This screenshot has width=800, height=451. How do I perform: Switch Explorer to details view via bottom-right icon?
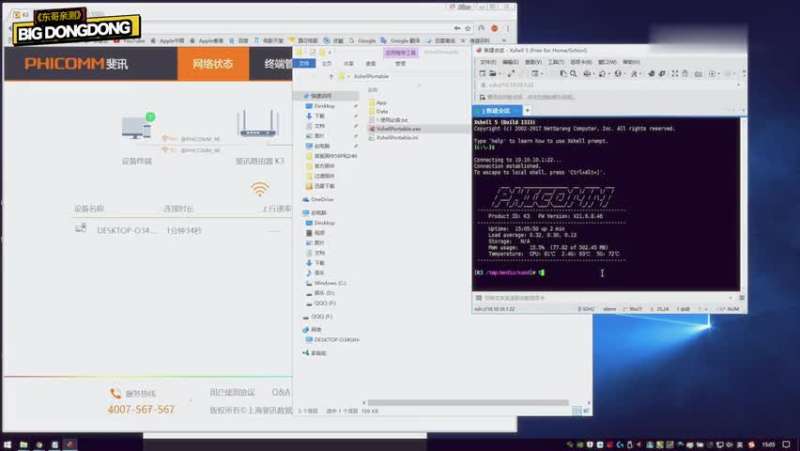click(x=577, y=411)
